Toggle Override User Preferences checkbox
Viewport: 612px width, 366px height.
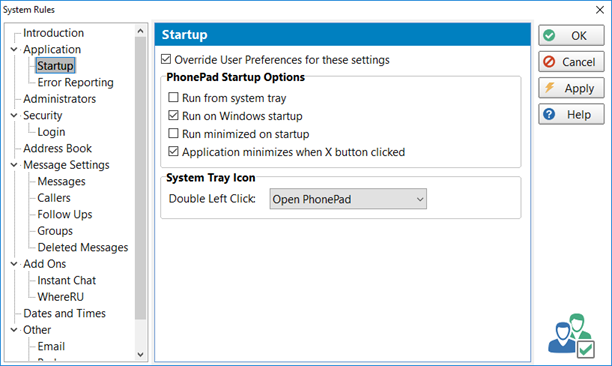[x=166, y=59]
